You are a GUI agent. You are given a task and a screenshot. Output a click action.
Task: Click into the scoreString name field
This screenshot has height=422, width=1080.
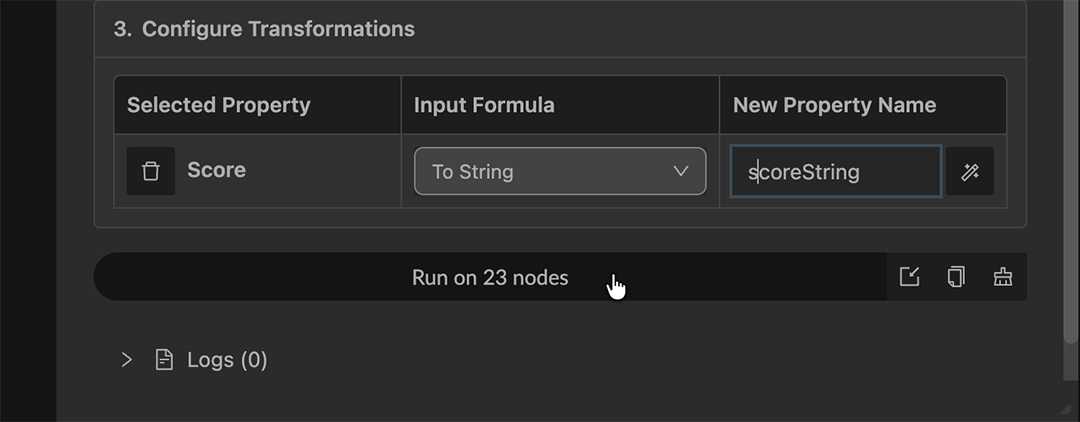[835, 172]
